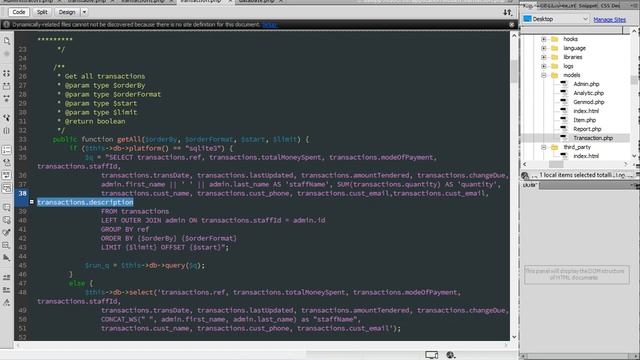Click the Move or Convert CSS icon
Image resolution: width=640 pixels, height=360 pixels.
[7, 258]
